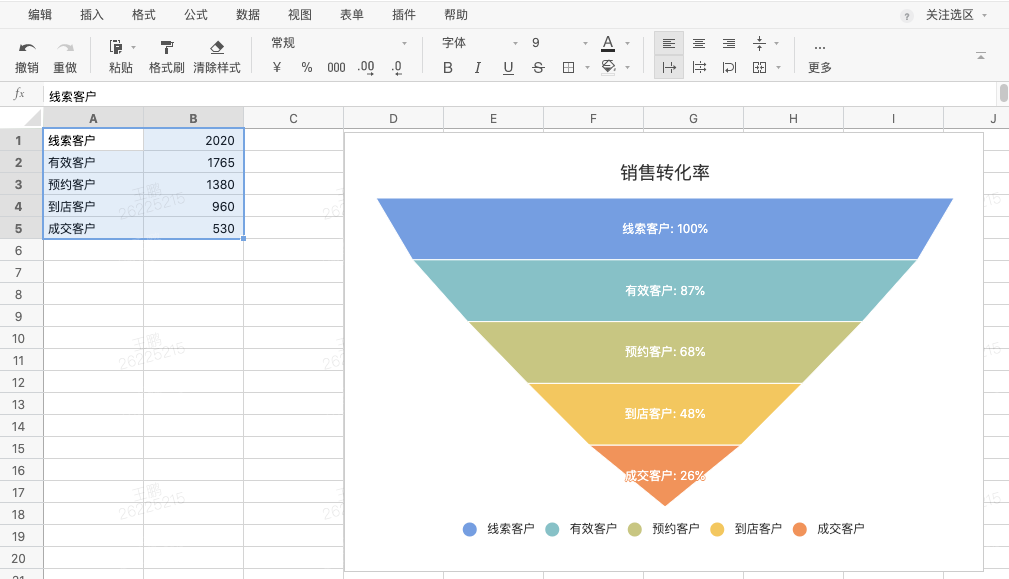Click the undo (撤销) arrow icon
The image size is (1009, 579).
point(27,48)
